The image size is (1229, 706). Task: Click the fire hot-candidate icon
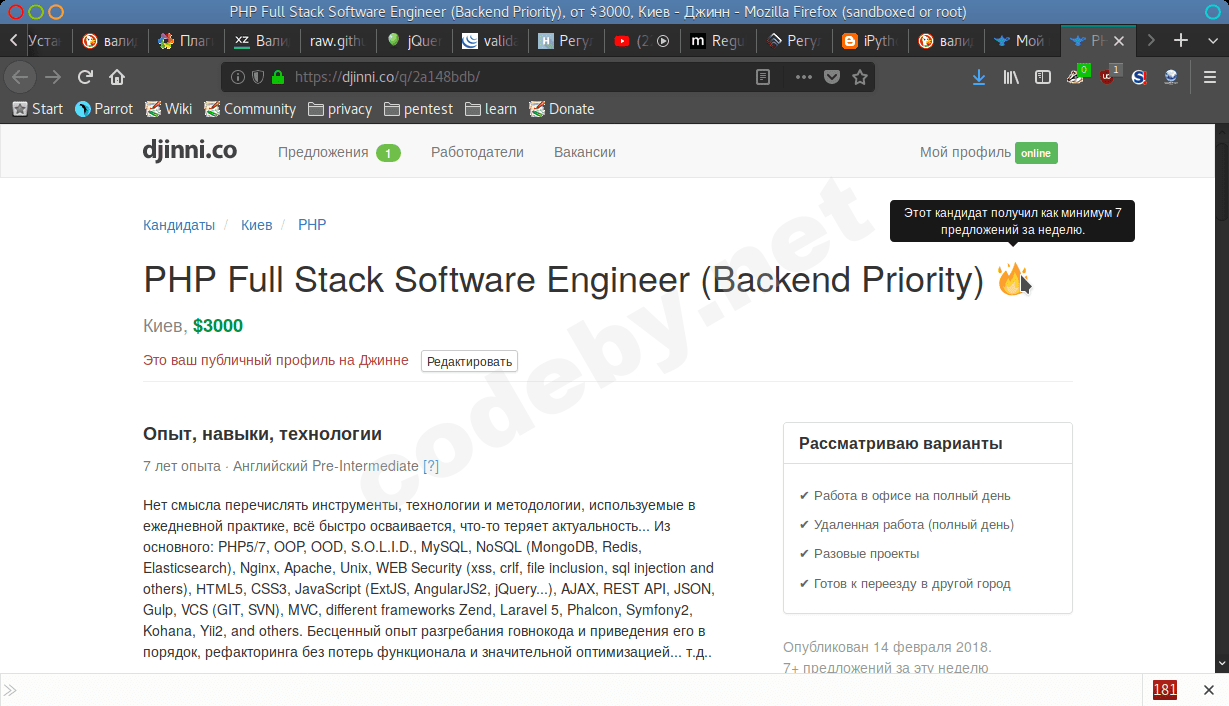(x=1013, y=279)
